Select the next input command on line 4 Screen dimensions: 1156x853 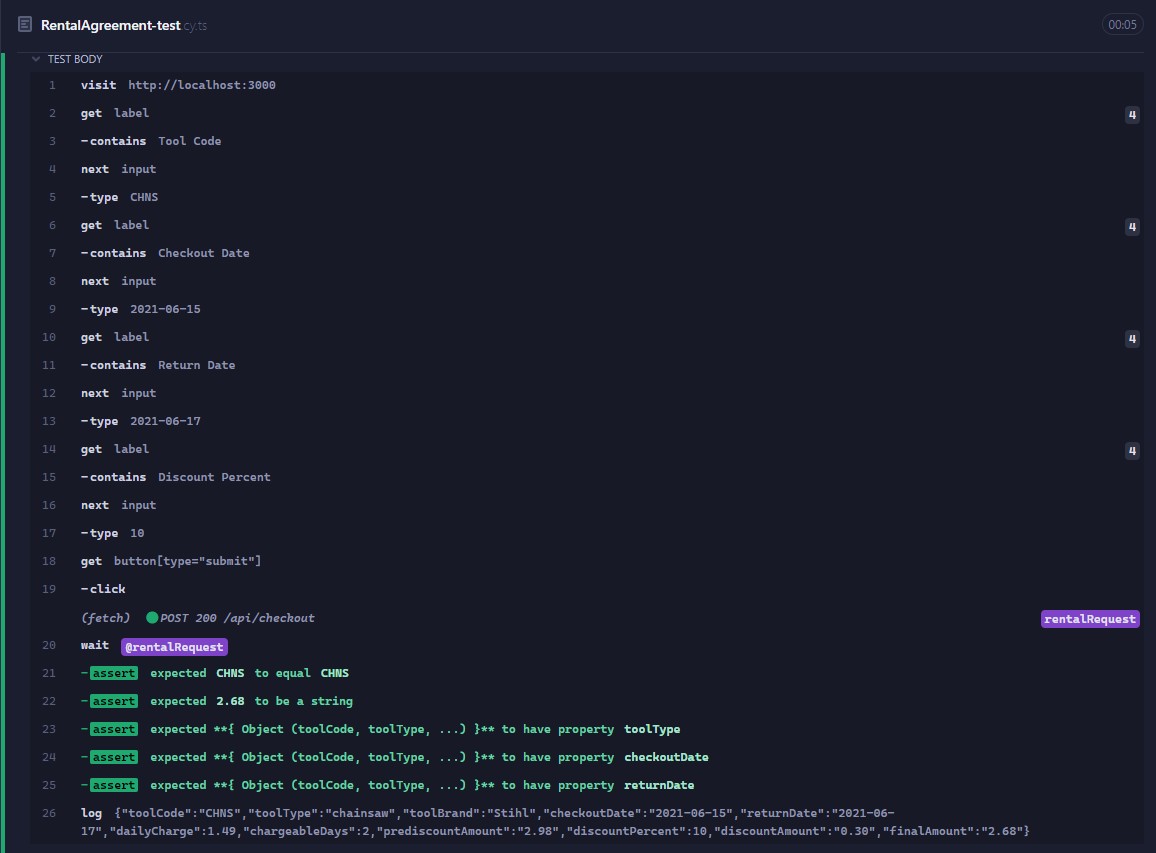tap(587, 170)
